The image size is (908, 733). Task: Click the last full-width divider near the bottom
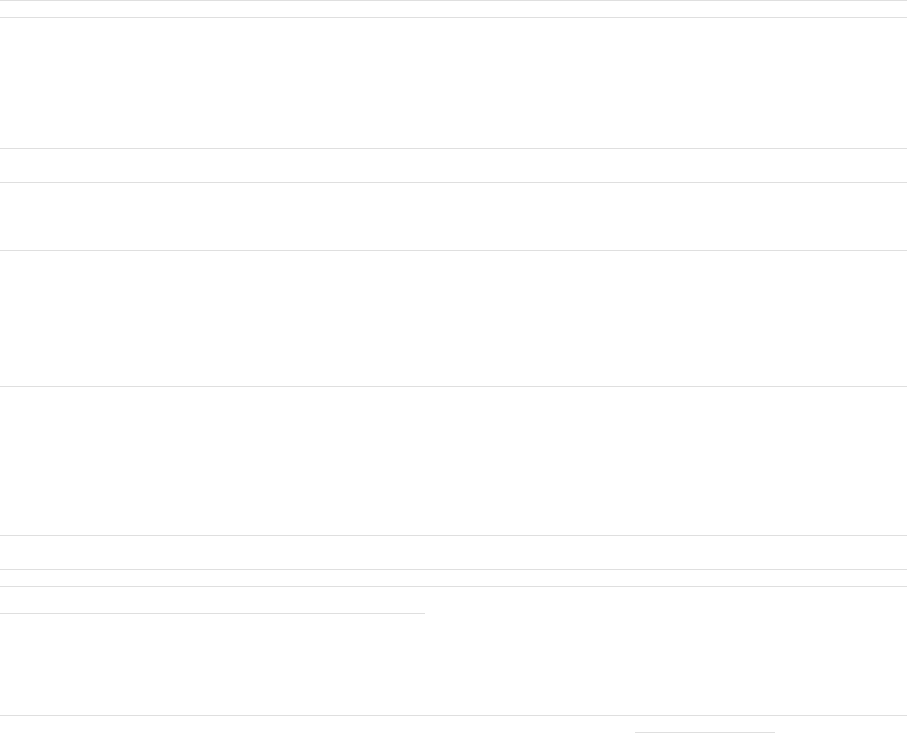453,716
